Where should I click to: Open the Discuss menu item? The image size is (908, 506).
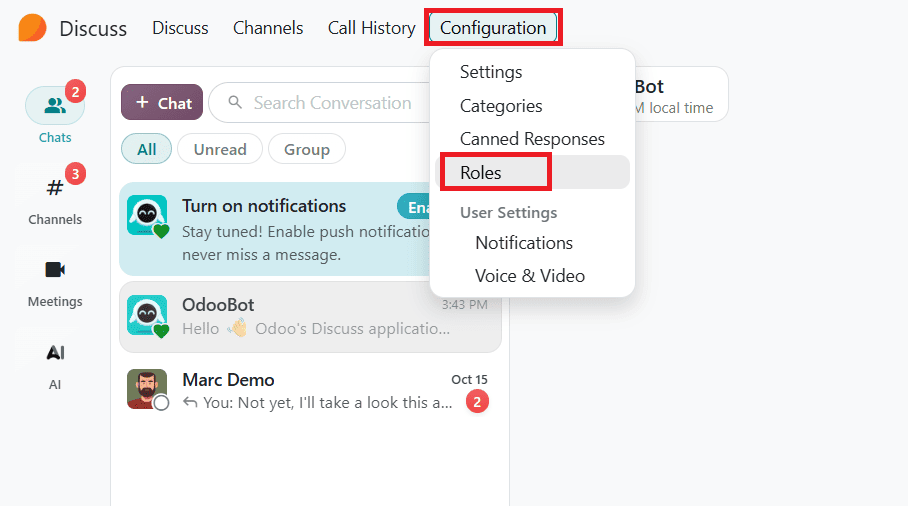coord(180,28)
